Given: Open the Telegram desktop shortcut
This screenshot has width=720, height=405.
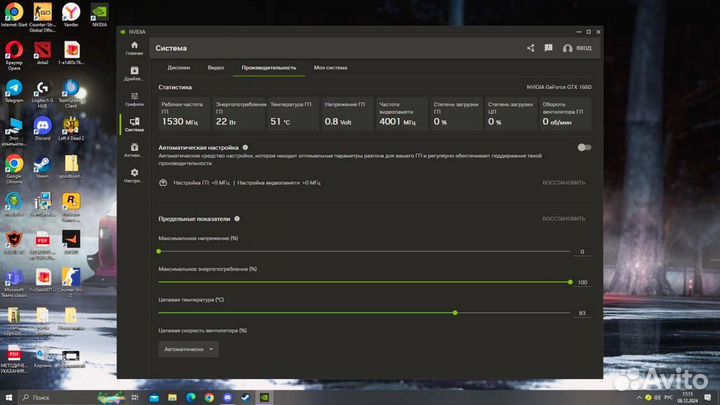Looking at the screenshot, I should (14, 90).
